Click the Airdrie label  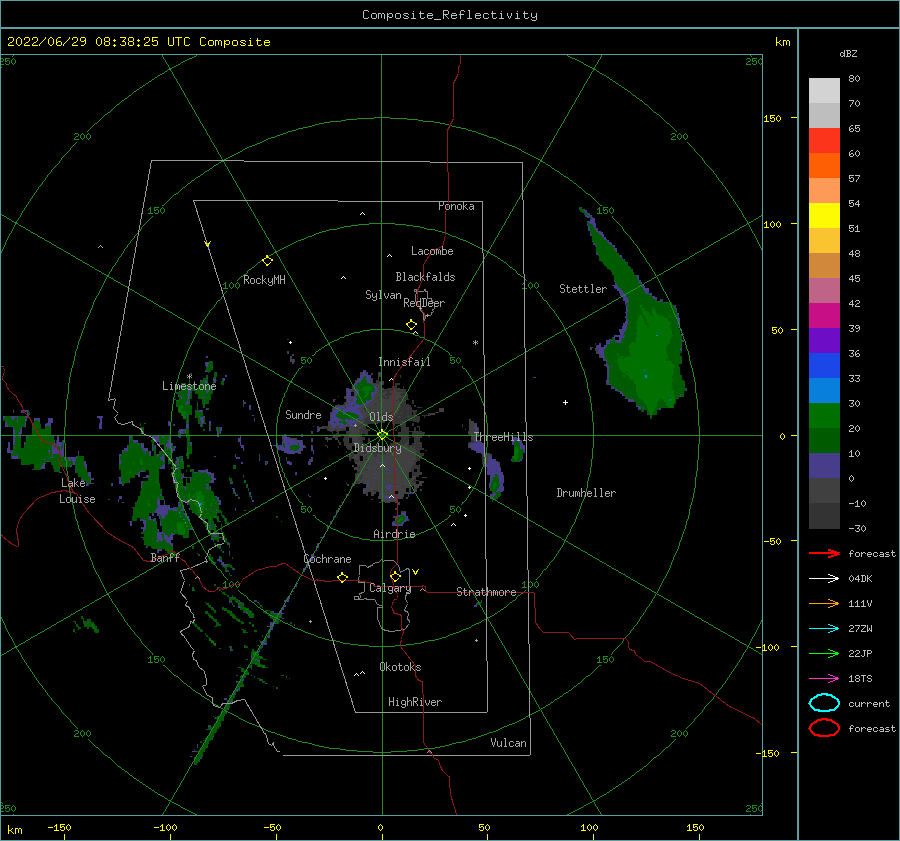394,534
